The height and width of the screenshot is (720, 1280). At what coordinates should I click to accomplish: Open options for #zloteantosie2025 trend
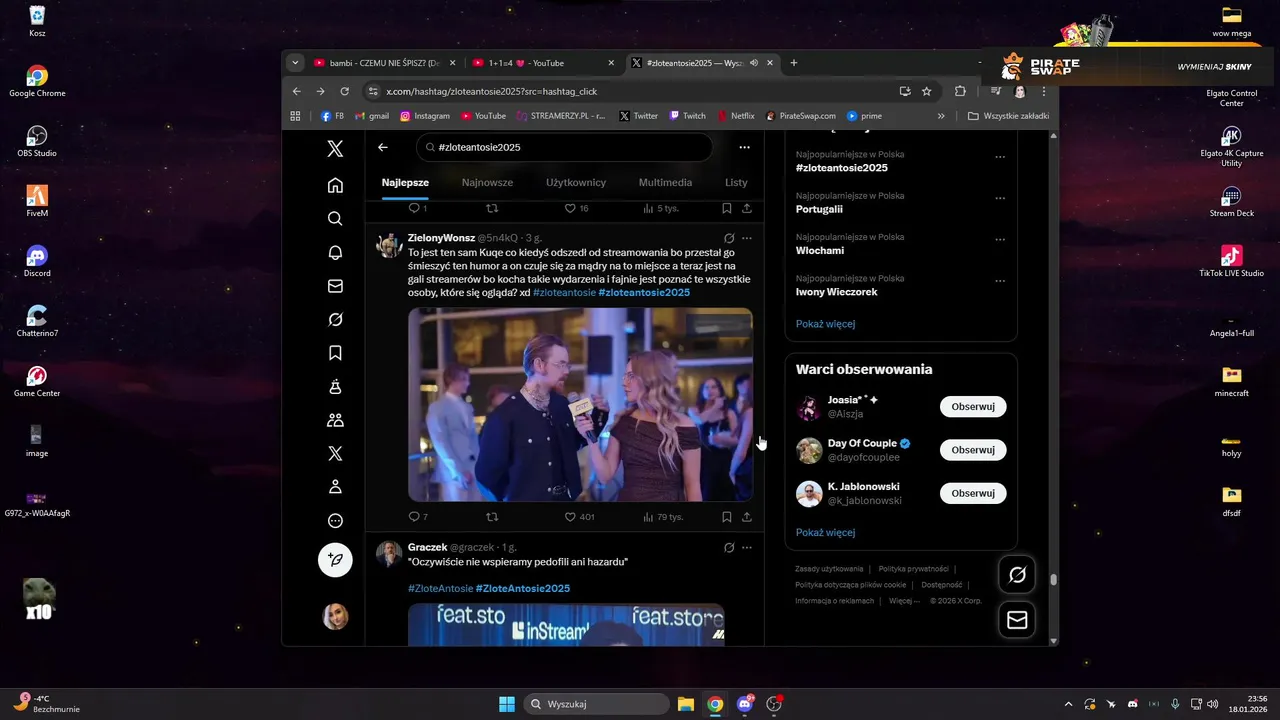coord(1000,157)
